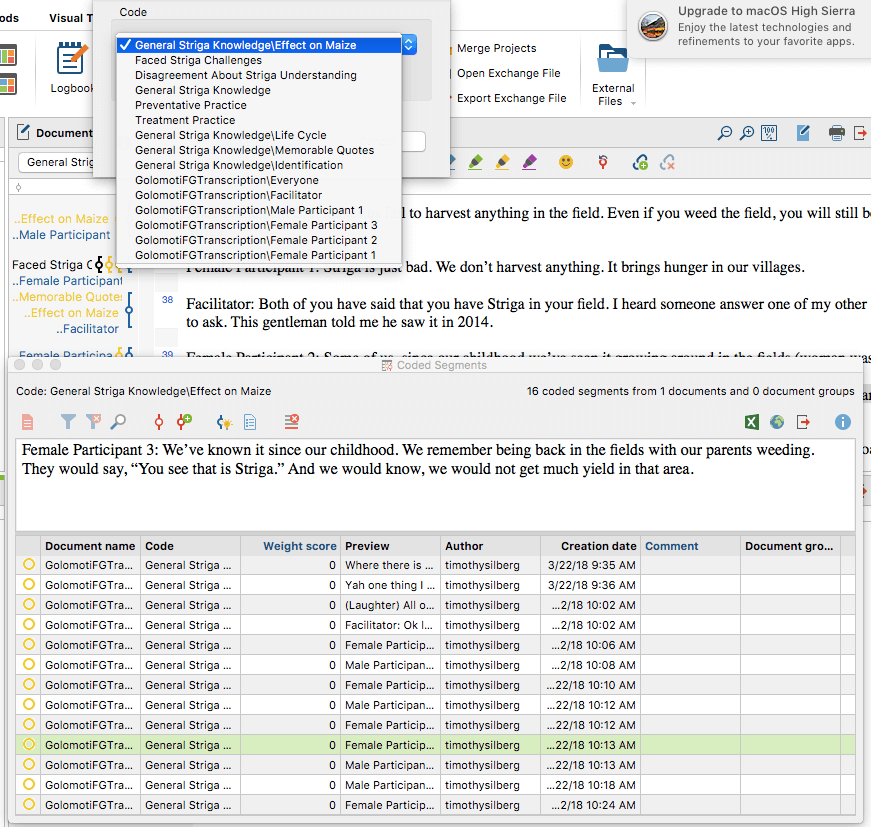Open the filter in Coded Segments
871x827 pixels.
pos(68,422)
